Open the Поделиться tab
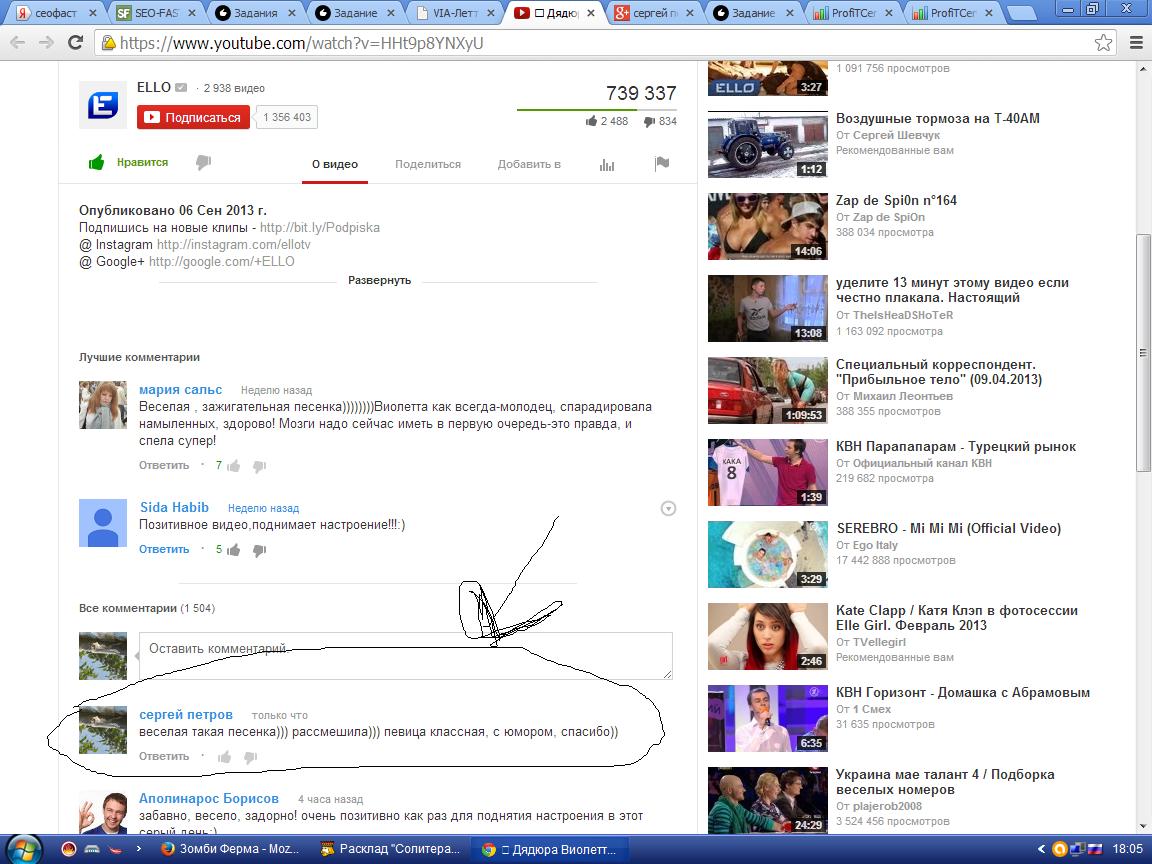 428,165
